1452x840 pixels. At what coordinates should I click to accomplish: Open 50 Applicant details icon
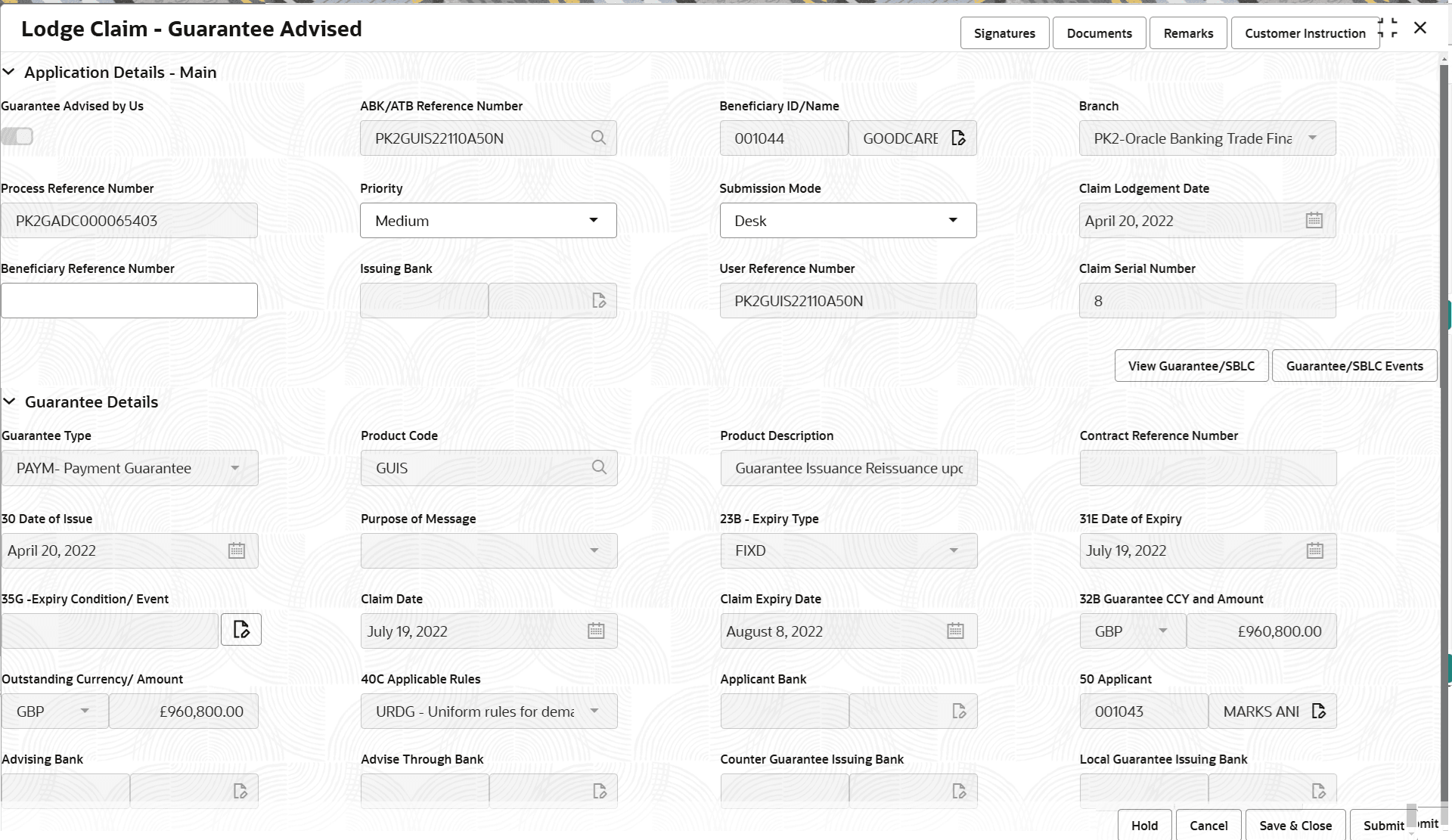tap(1318, 711)
